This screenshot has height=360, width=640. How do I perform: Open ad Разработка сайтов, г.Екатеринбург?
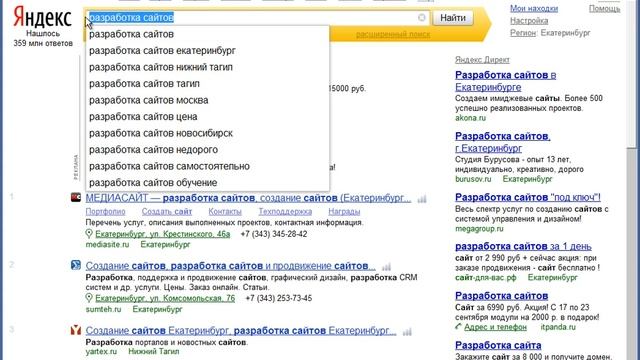click(502, 142)
